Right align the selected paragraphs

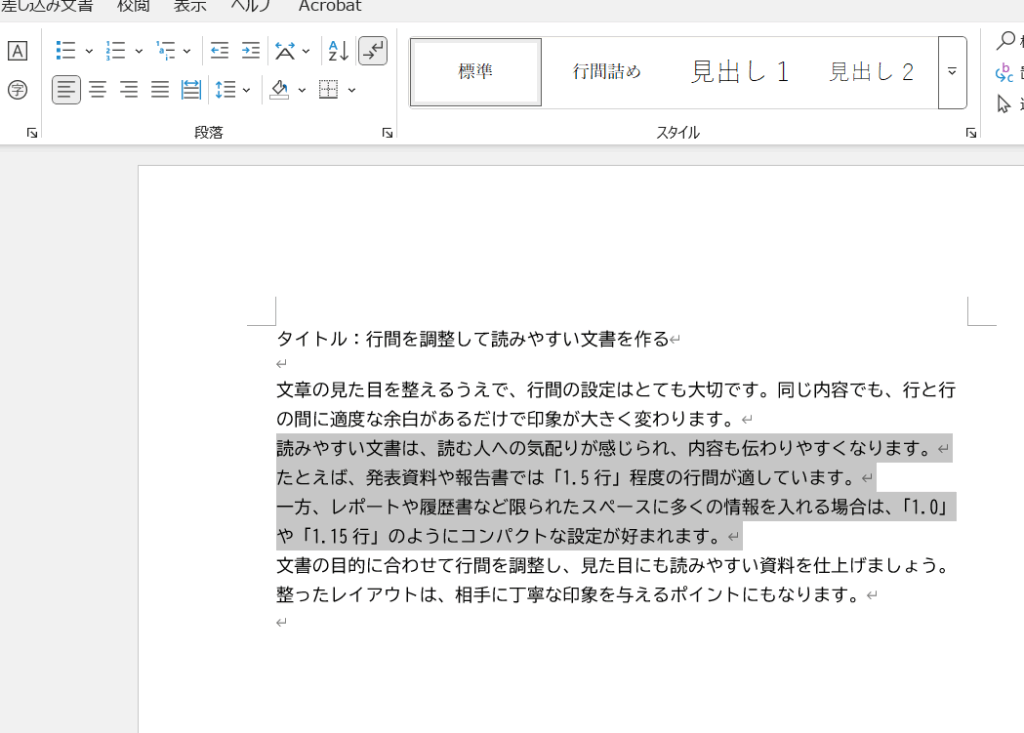point(129,90)
